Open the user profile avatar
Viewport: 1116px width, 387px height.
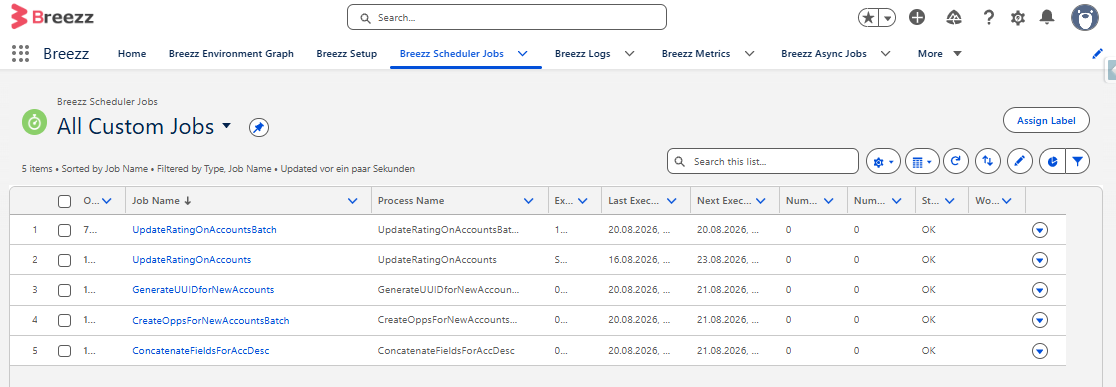point(1085,17)
